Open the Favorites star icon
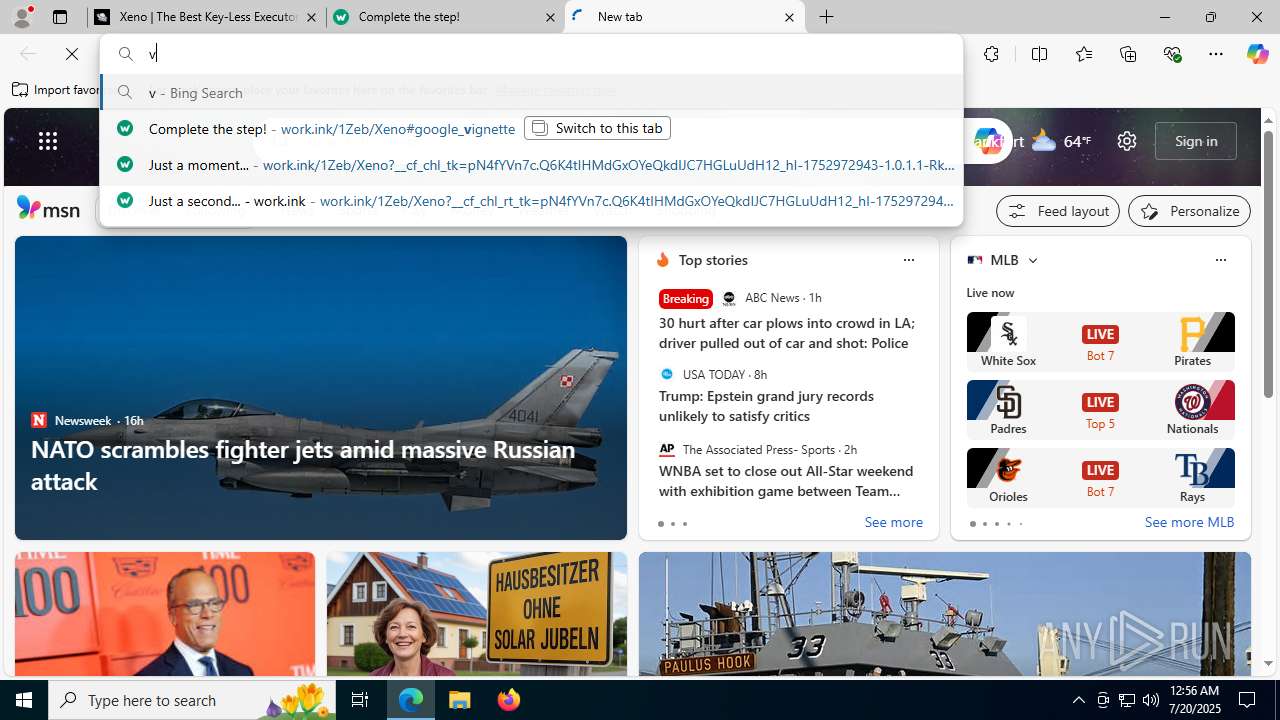 [1084, 54]
